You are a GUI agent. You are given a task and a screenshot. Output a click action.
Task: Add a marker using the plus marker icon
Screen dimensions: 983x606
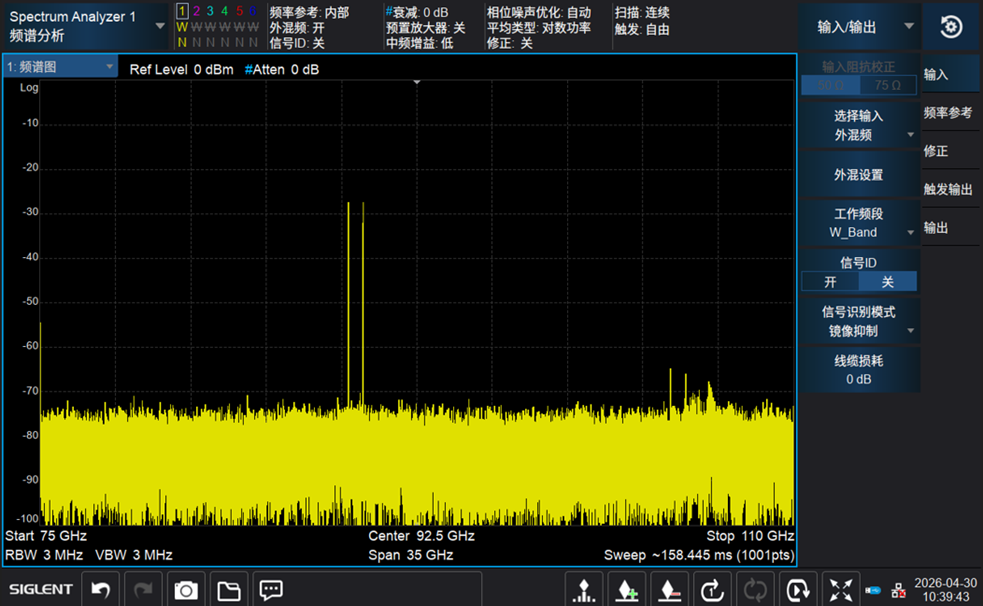[627, 590]
